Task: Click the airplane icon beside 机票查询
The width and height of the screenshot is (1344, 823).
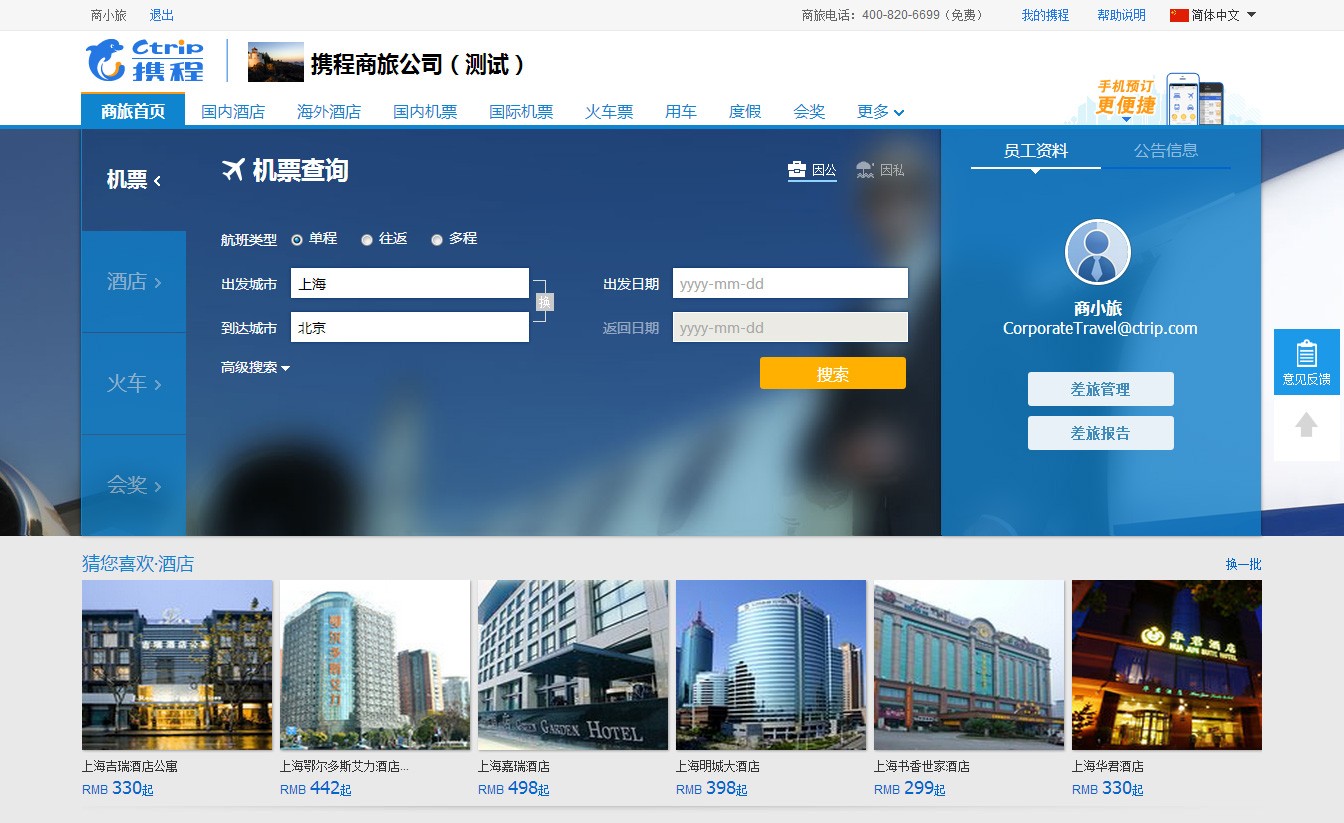Action: click(x=233, y=170)
